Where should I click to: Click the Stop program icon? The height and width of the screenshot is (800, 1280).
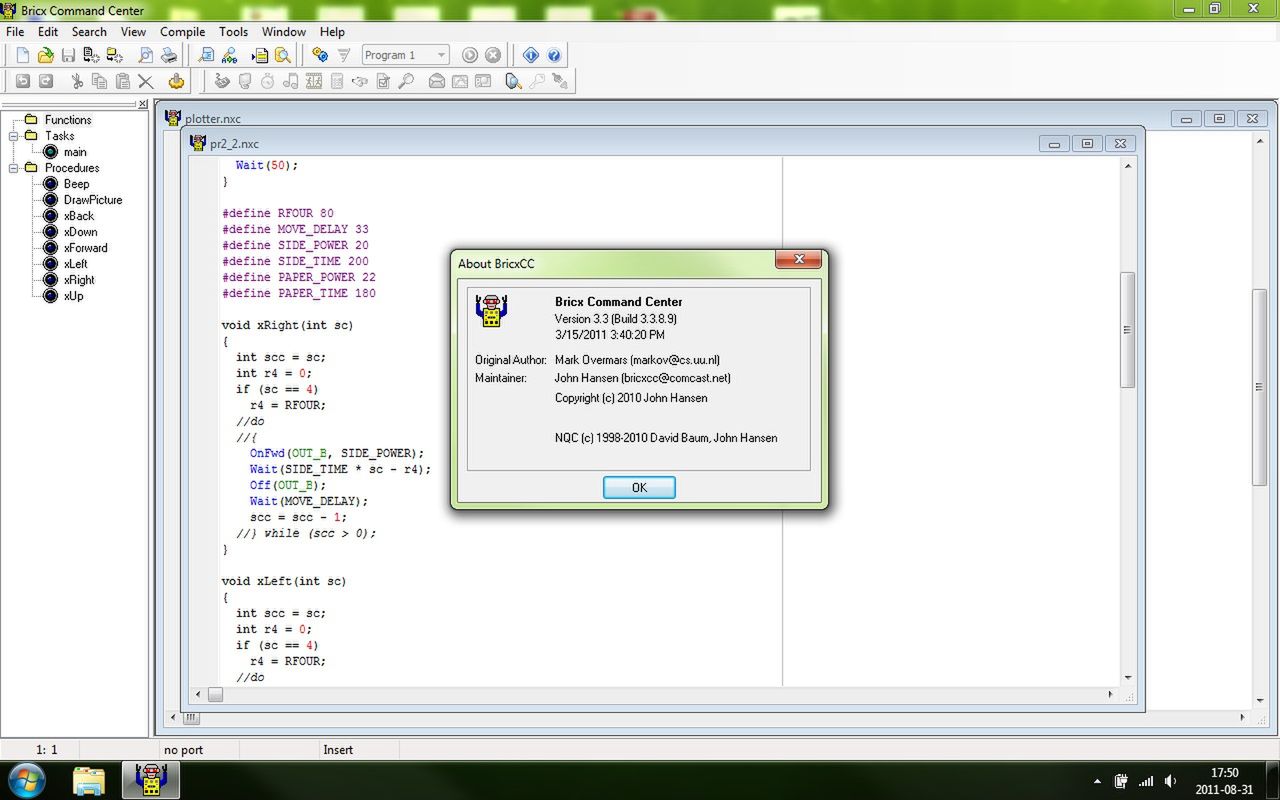(492, 55)
